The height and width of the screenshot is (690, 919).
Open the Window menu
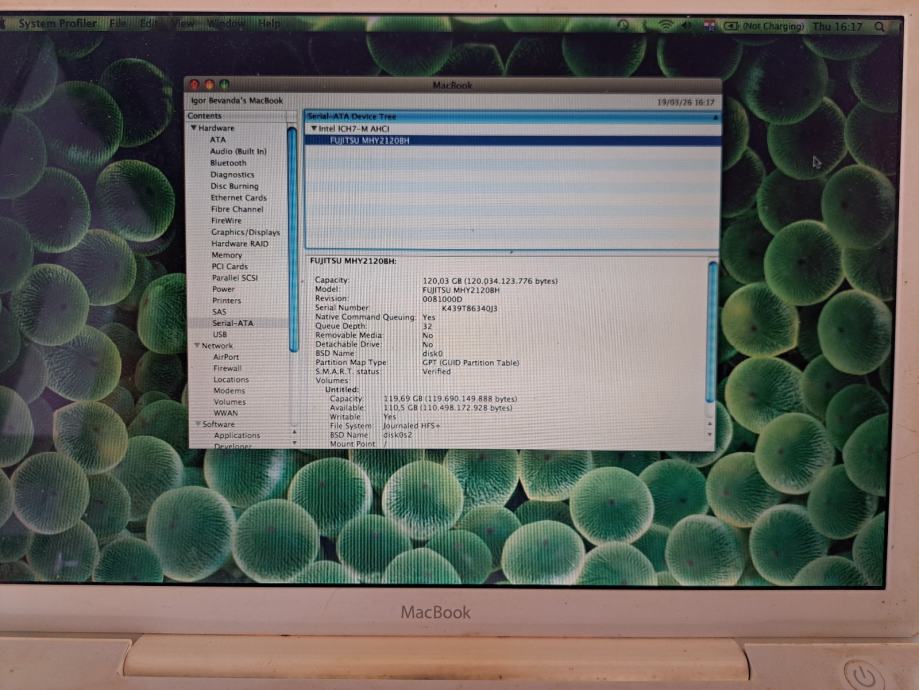226,24
